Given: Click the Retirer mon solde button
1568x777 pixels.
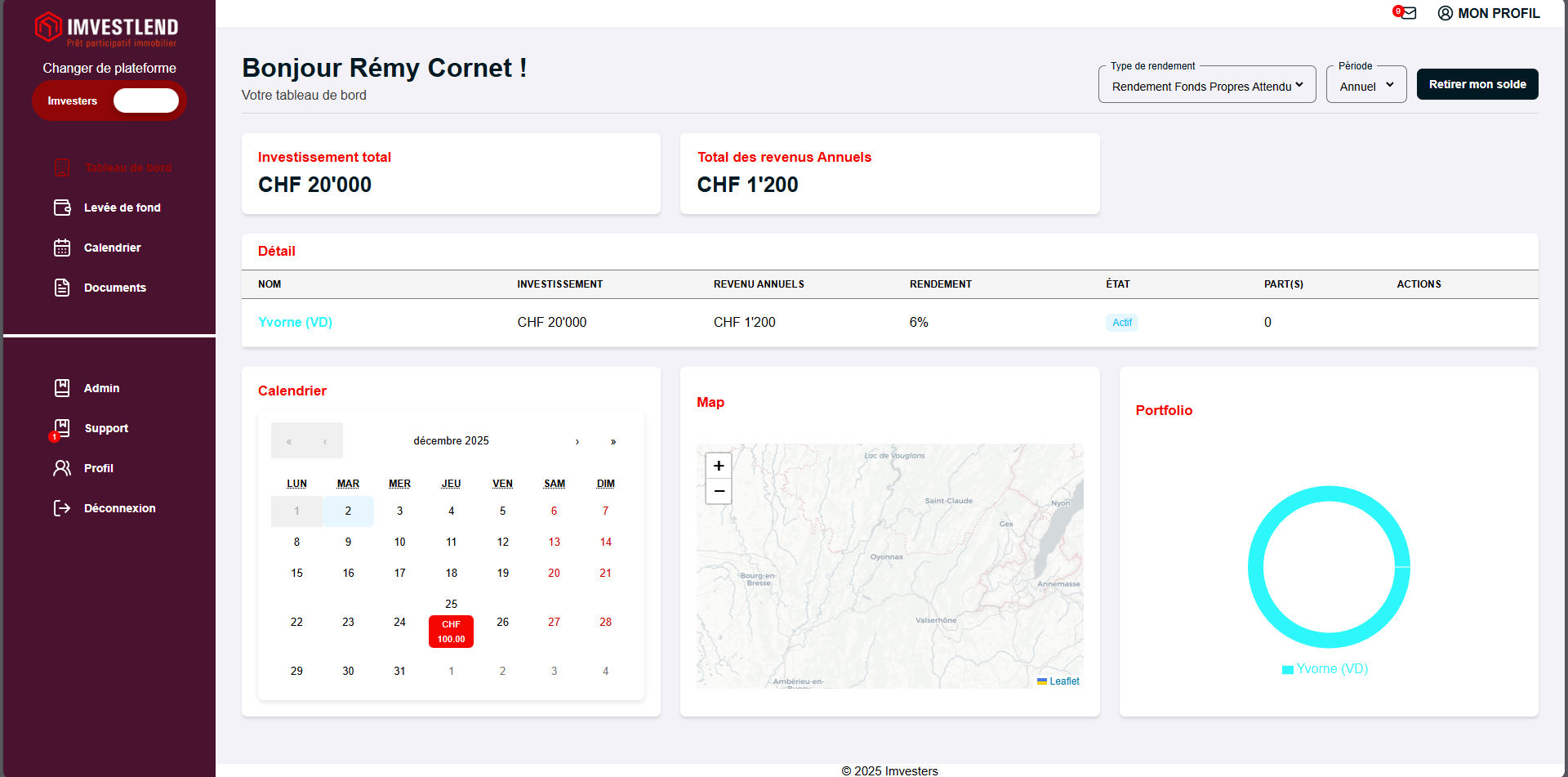Looking at the screenshot, I should coord(1477,84).
